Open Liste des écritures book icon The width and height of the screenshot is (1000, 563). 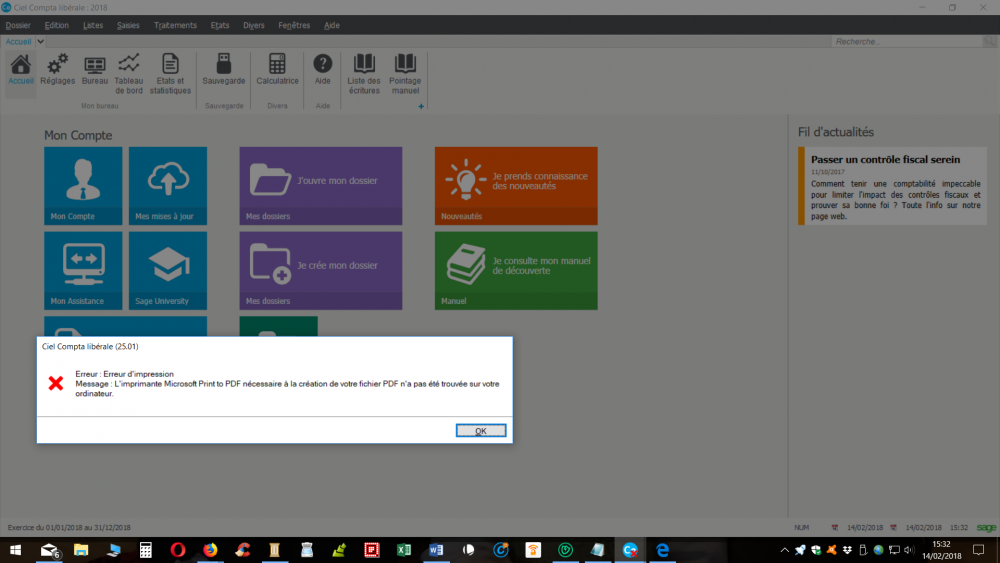coord(364,74)
